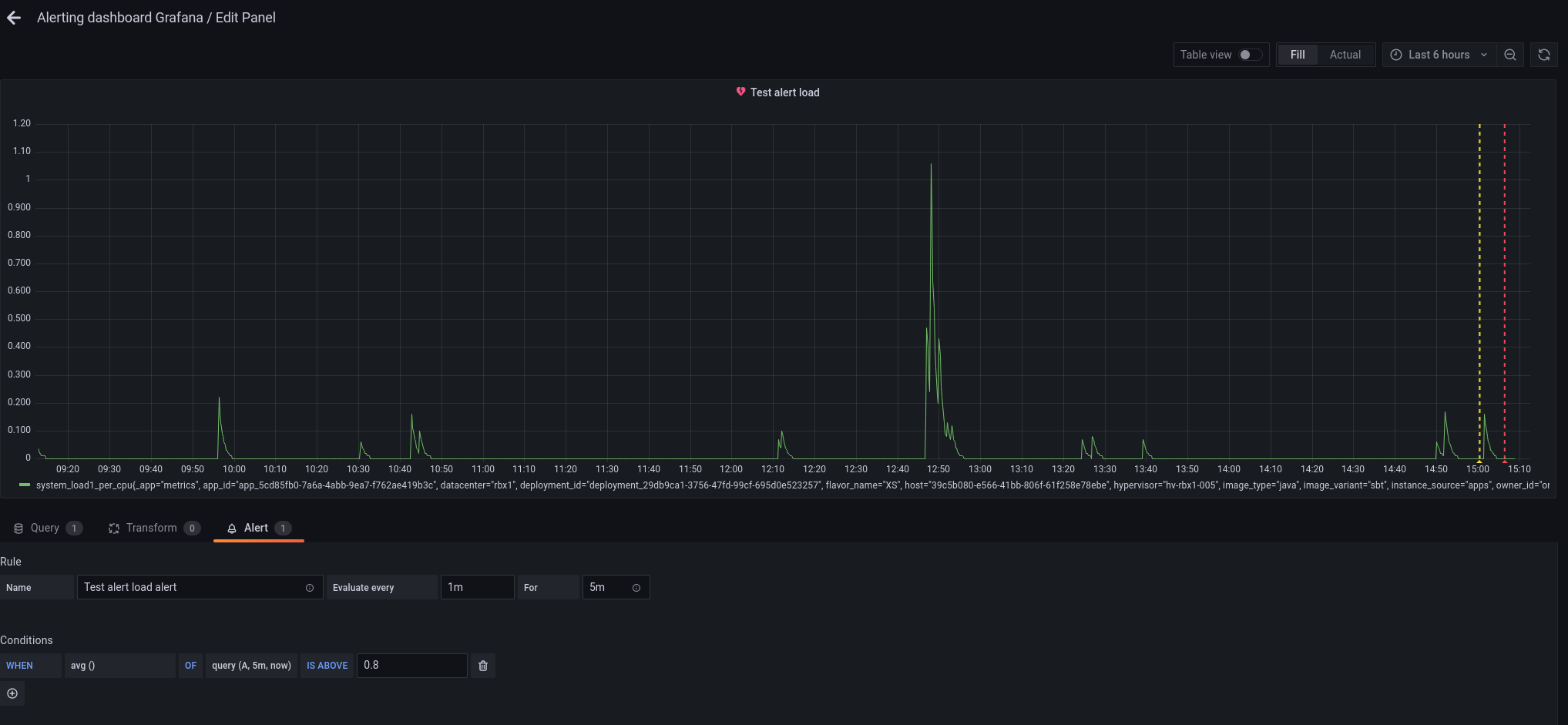Screen dimensions: 1568x725
Task: Open the query (A, 5m, now) selector
Action: tap(251, 666)
